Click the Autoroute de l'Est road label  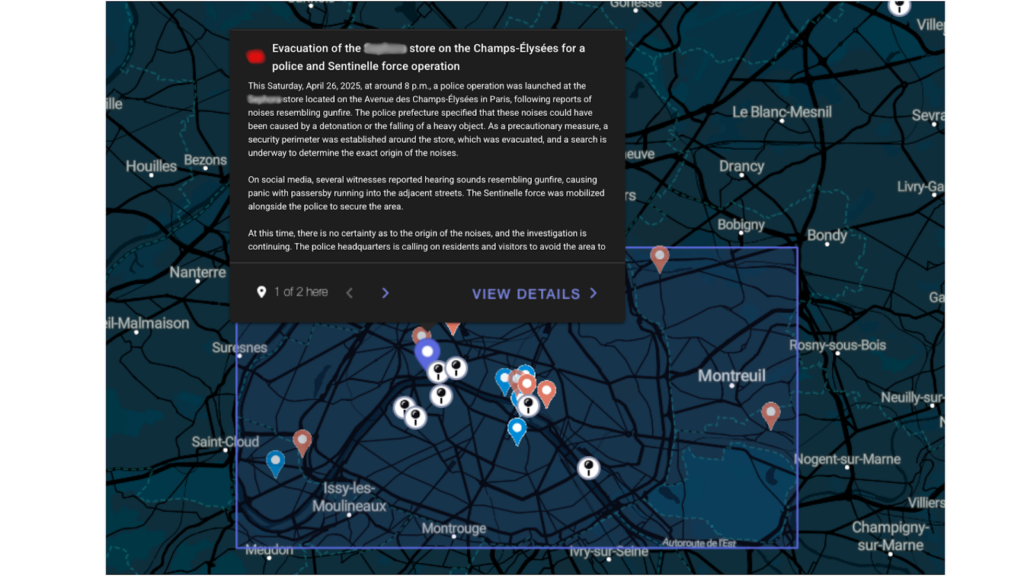click(699, 543)
